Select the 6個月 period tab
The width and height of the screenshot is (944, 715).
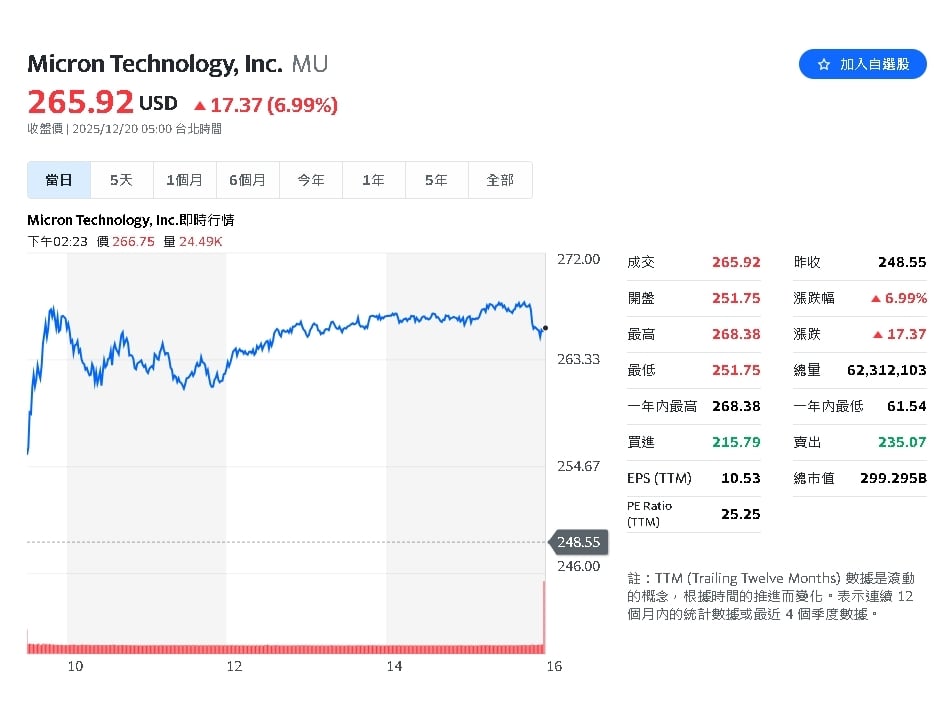coord(247,180)
